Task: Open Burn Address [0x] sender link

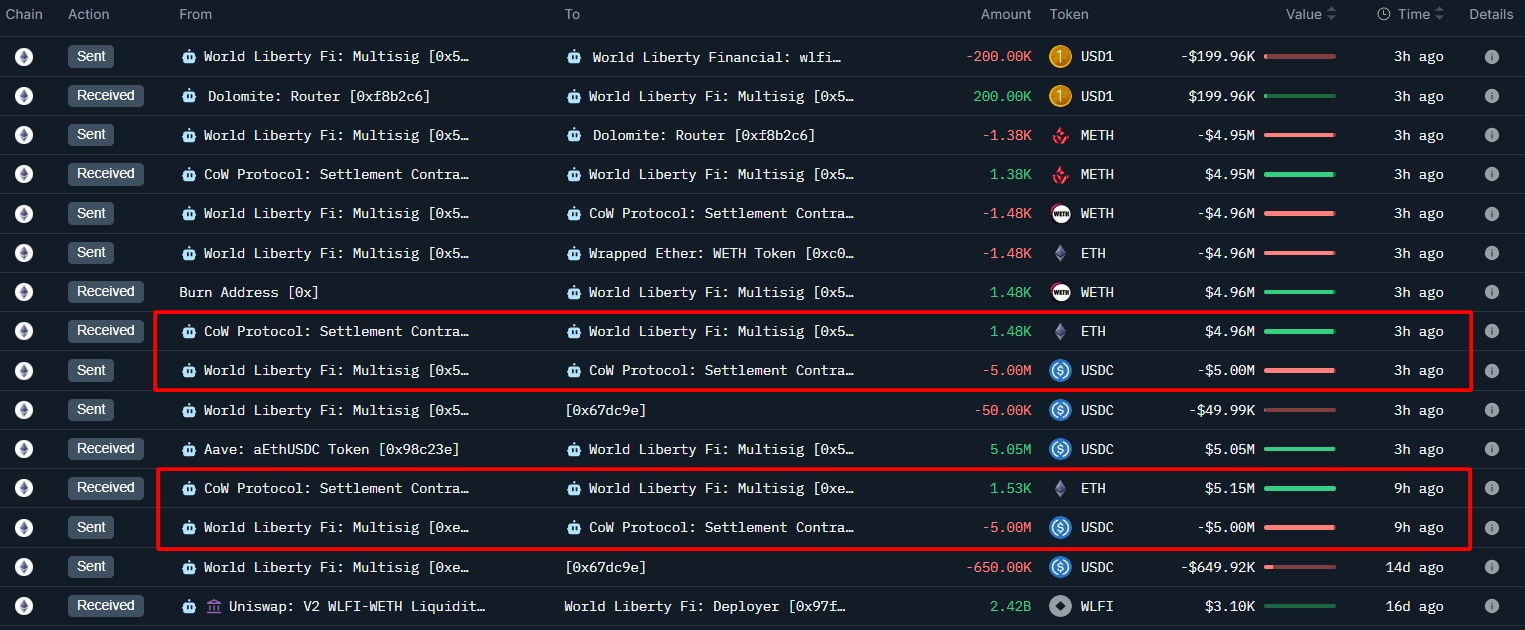Action: [x=249, y=293]
